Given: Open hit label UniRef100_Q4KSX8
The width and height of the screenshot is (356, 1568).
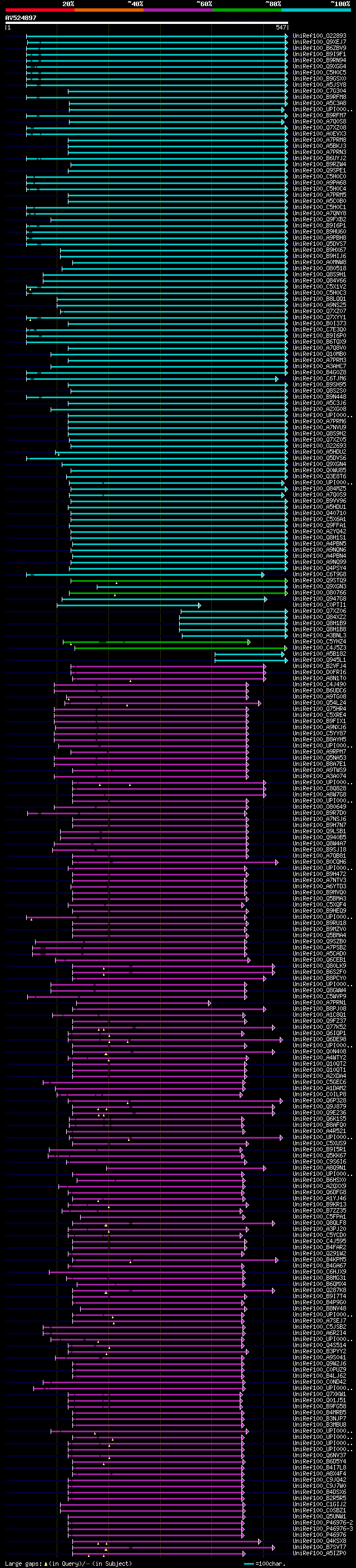Looking at the screenshot, I should (x=319, y=1541).
